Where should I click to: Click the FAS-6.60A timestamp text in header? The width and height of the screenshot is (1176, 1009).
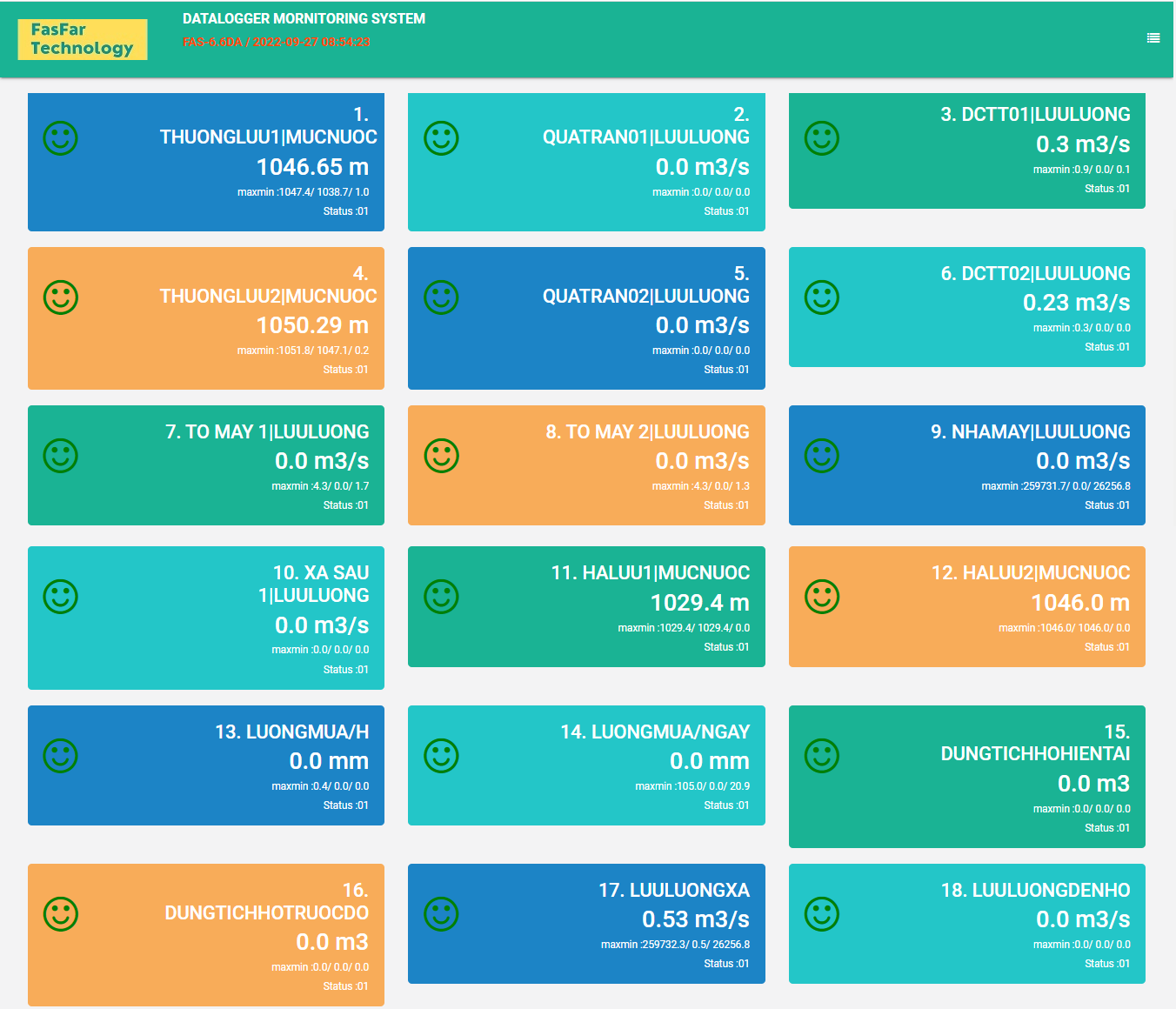pos(277,43)
